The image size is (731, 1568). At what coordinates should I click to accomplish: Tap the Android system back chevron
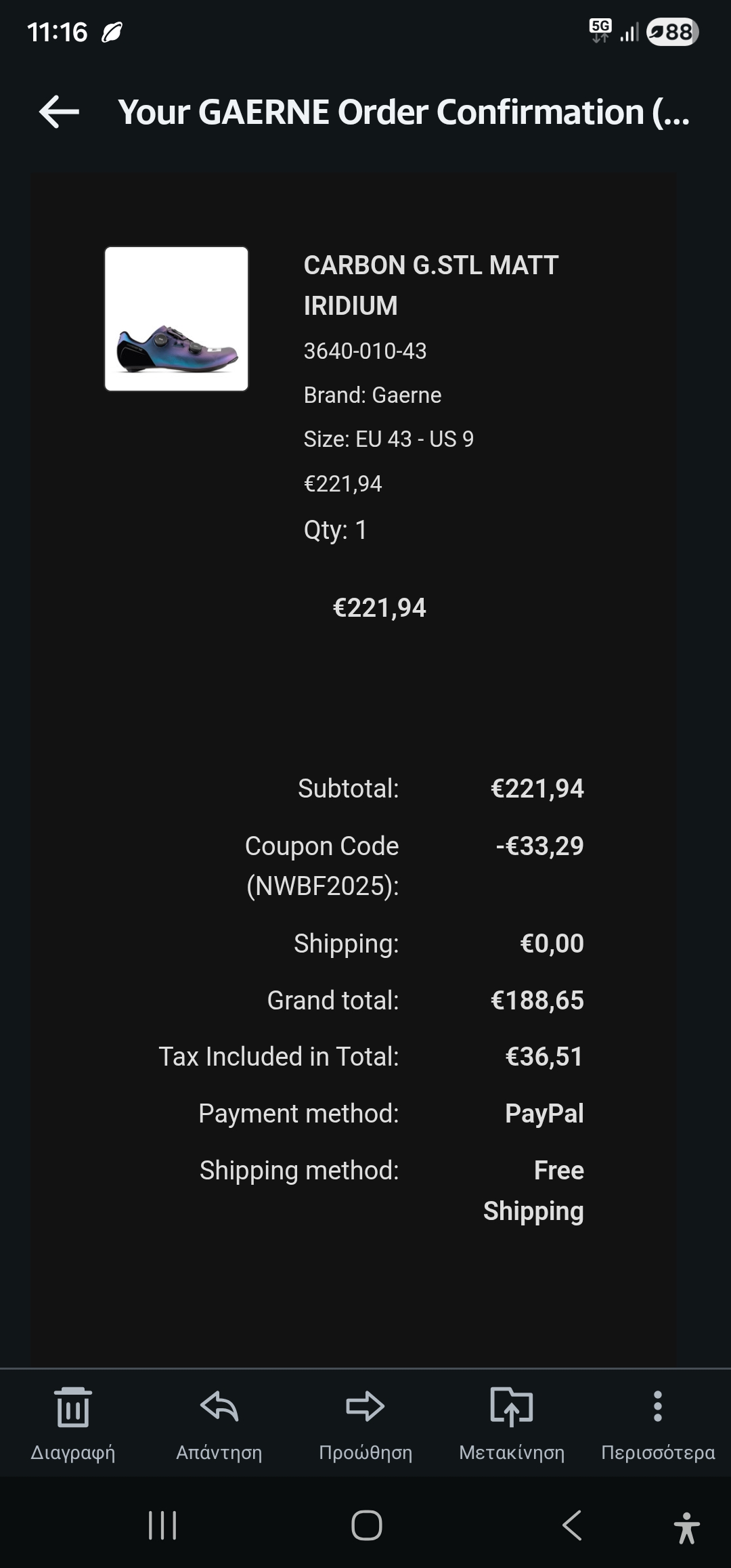point(572,1525)
